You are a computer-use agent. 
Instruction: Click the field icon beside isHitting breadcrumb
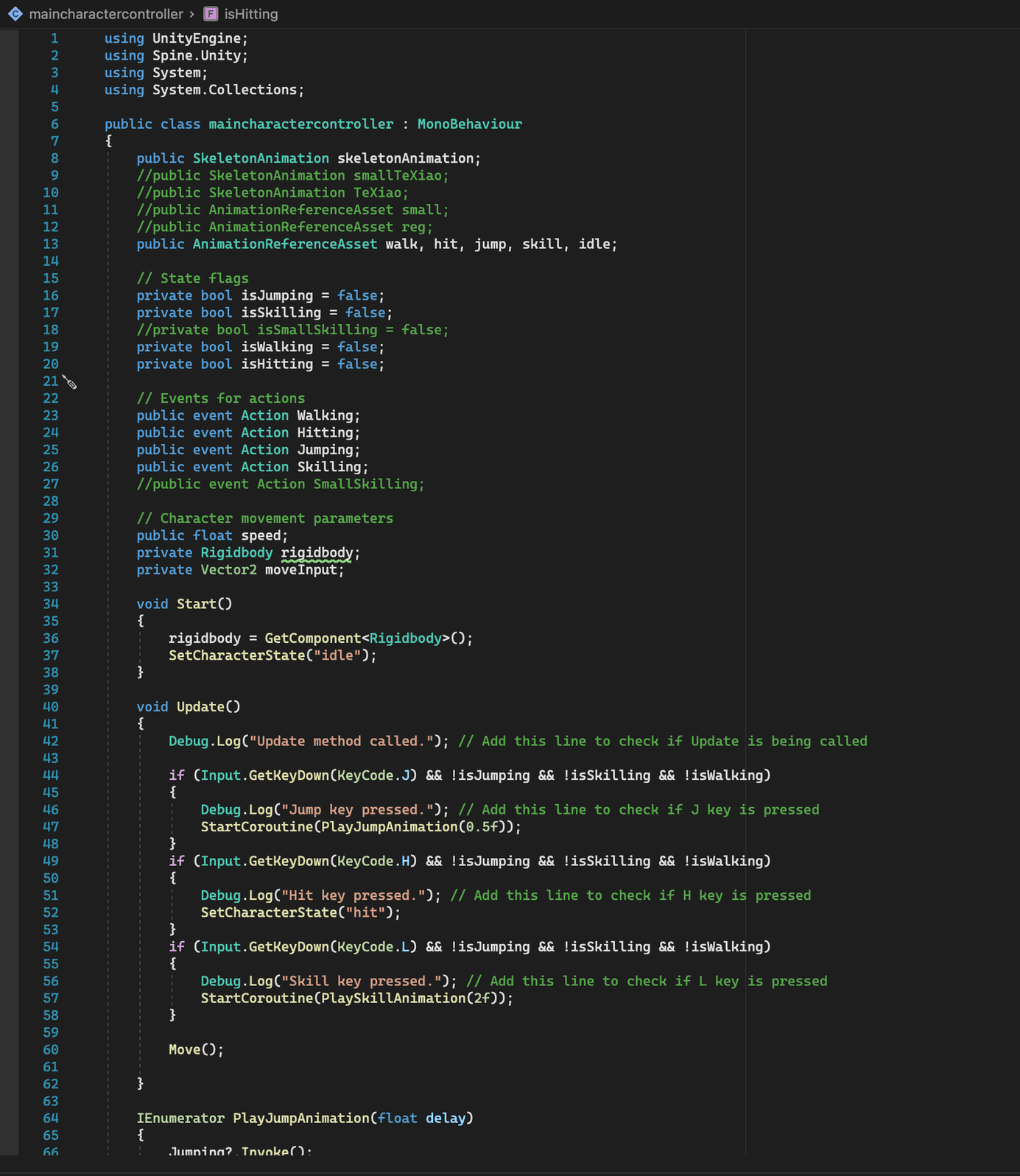click(211, 14)
